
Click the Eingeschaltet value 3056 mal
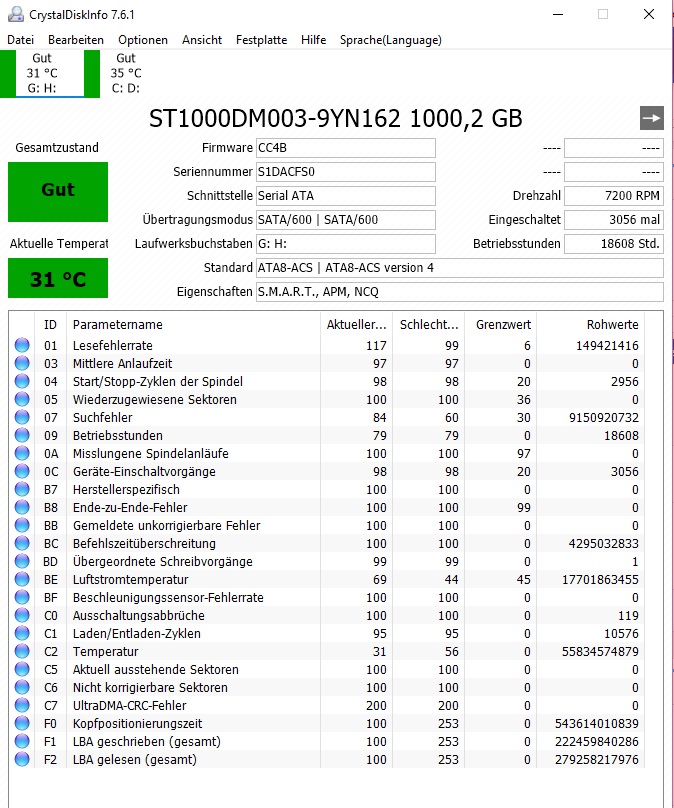[614, 220]
